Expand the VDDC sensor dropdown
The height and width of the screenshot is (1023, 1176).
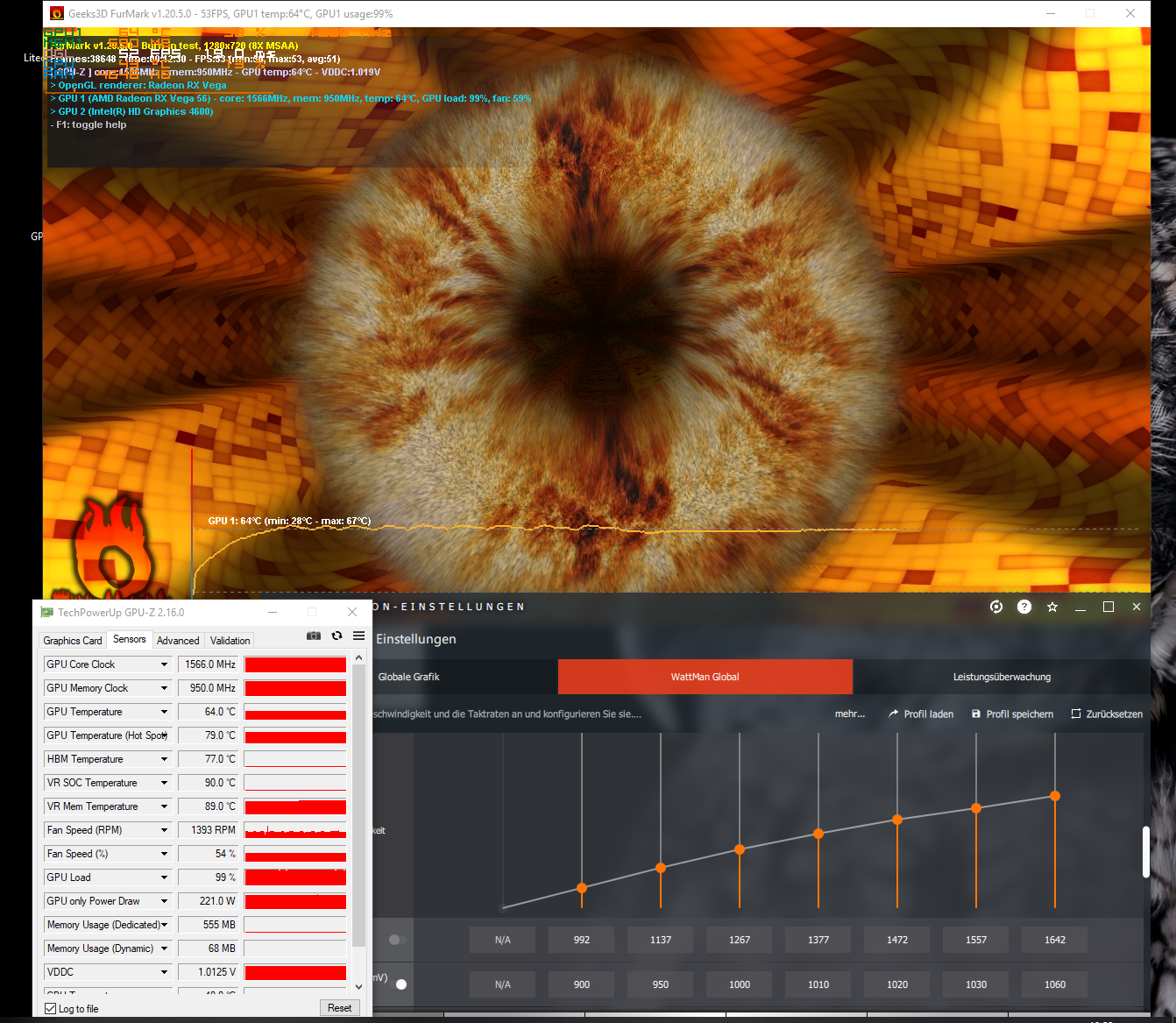tap(164, 972)
